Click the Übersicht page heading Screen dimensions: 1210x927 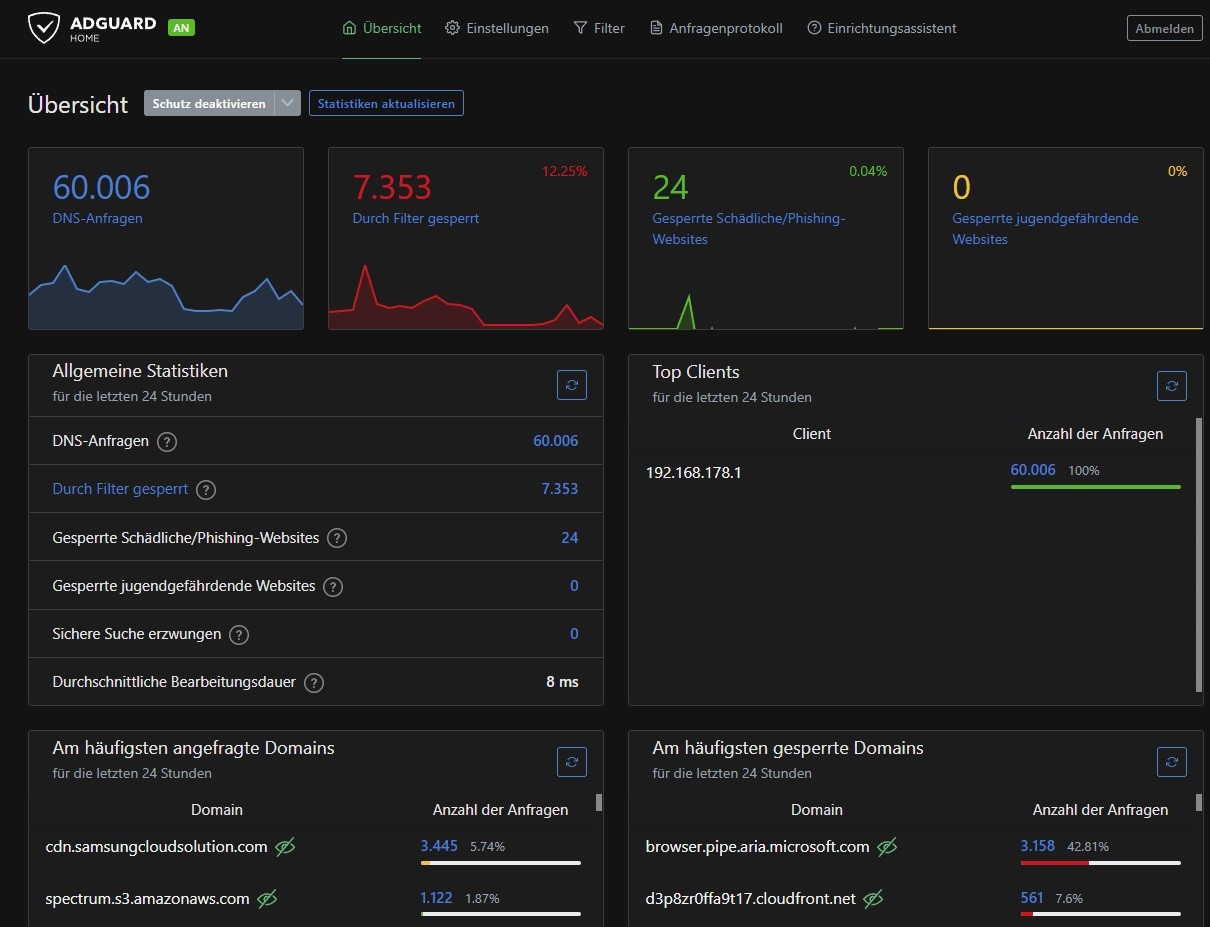[x=78, y=104]
